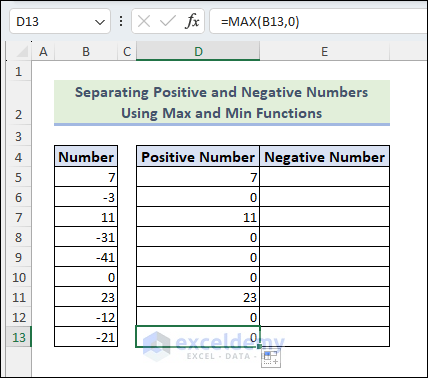428x378 pixels.
Task: Click the Select All corner triangle
Action: (x=22, y=52)
